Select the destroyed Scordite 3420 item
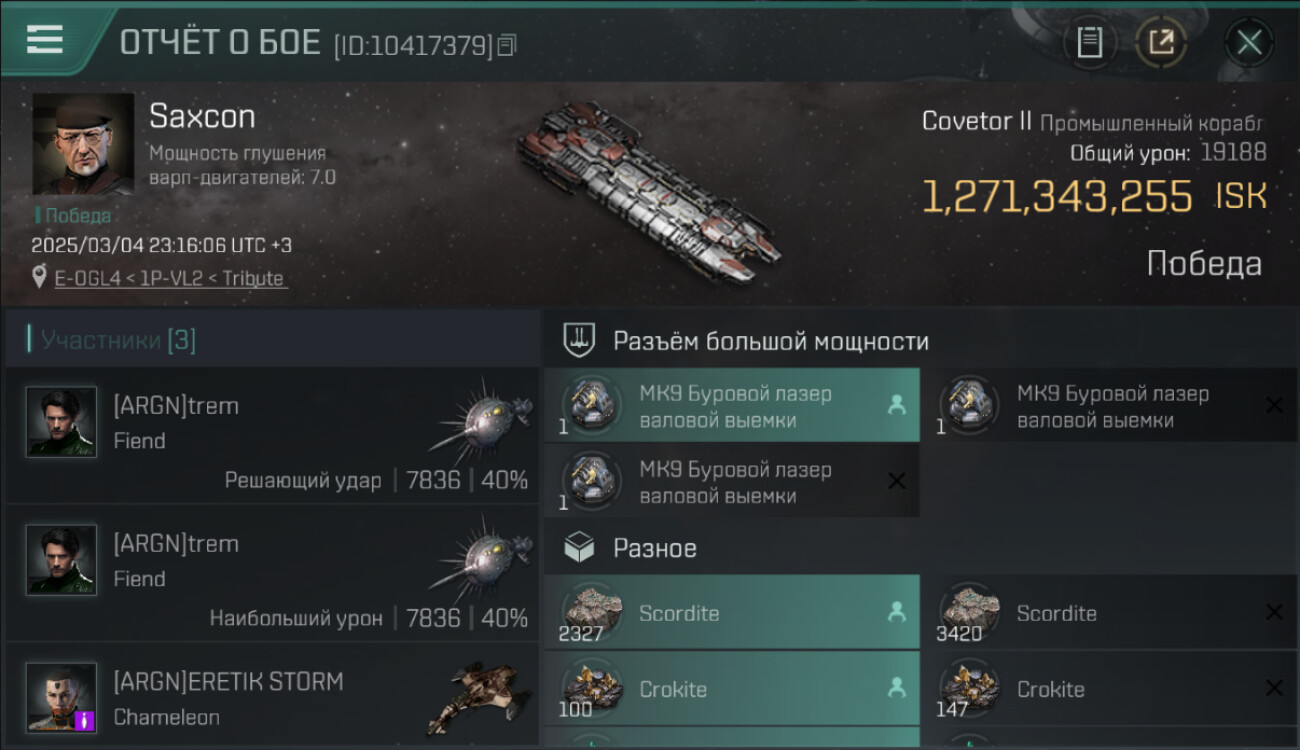Image resolution: width=1300 pixels, height=750 pixels. tap(1110, 613)
